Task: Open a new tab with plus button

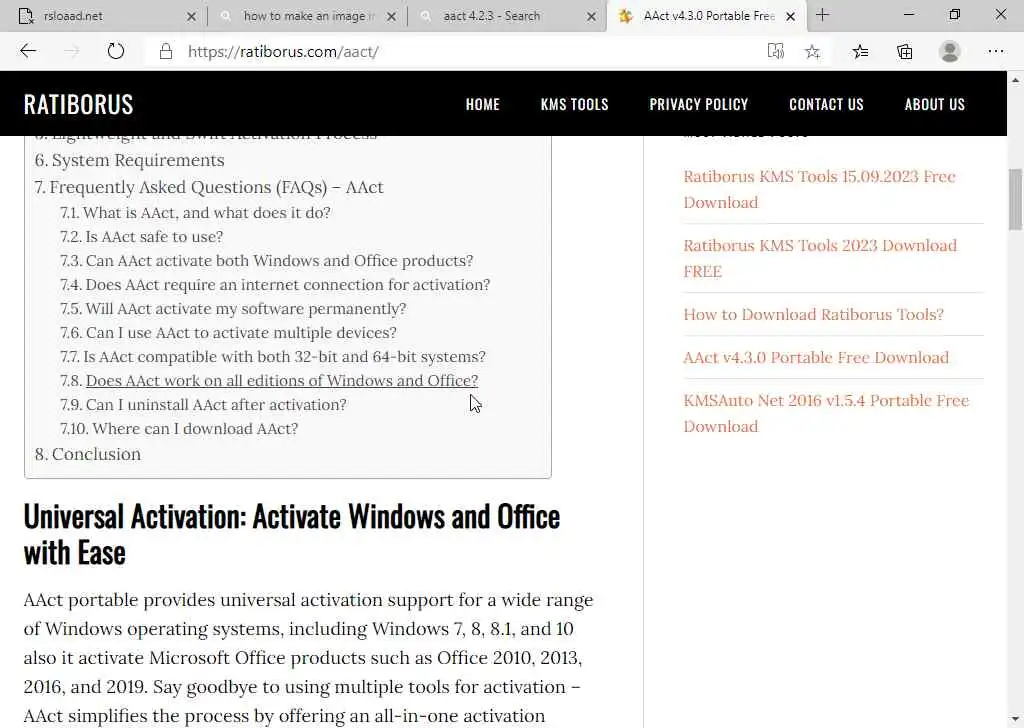Action: tap(822, 15)
